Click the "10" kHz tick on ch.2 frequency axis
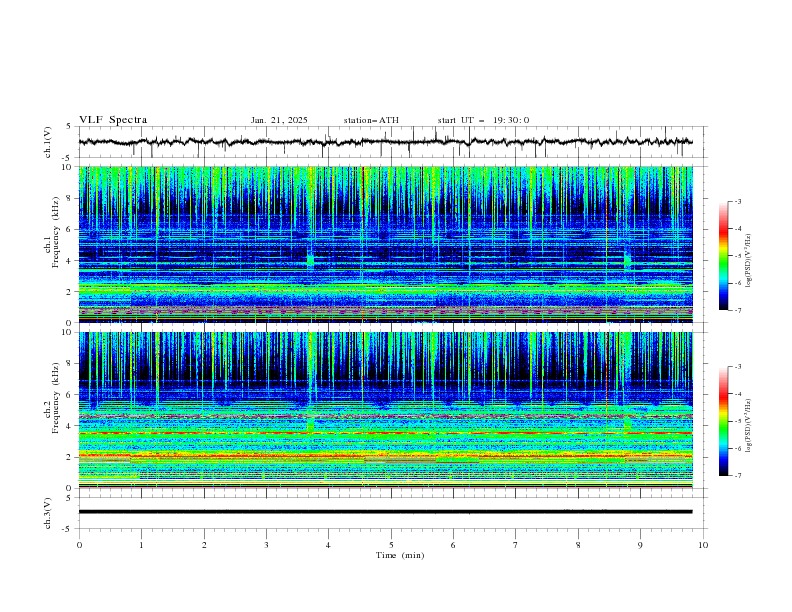This screenshot has height=612, width=792. pyautogui.click(x=69, y=332)
